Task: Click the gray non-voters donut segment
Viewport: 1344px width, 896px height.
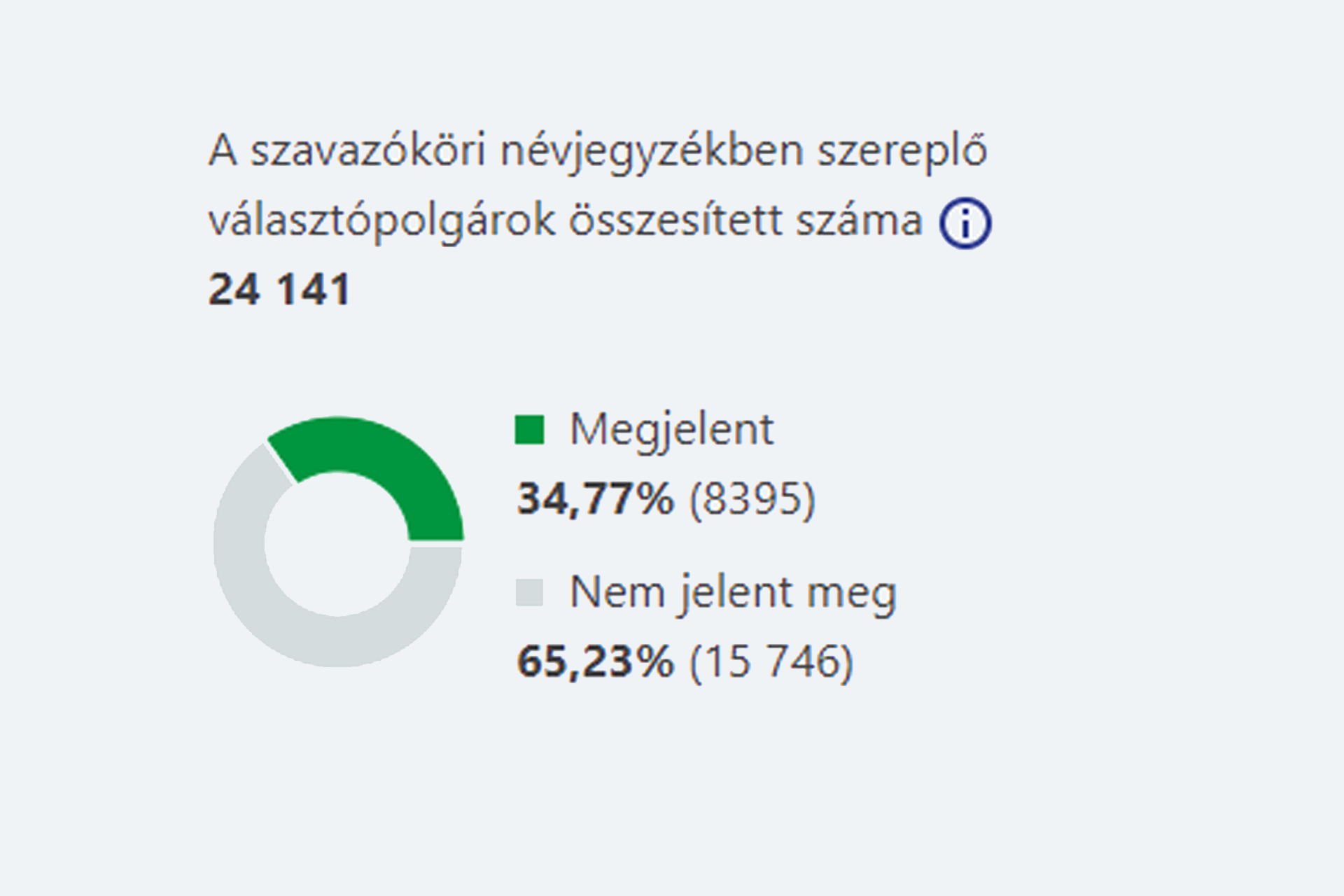Action: 280,608
